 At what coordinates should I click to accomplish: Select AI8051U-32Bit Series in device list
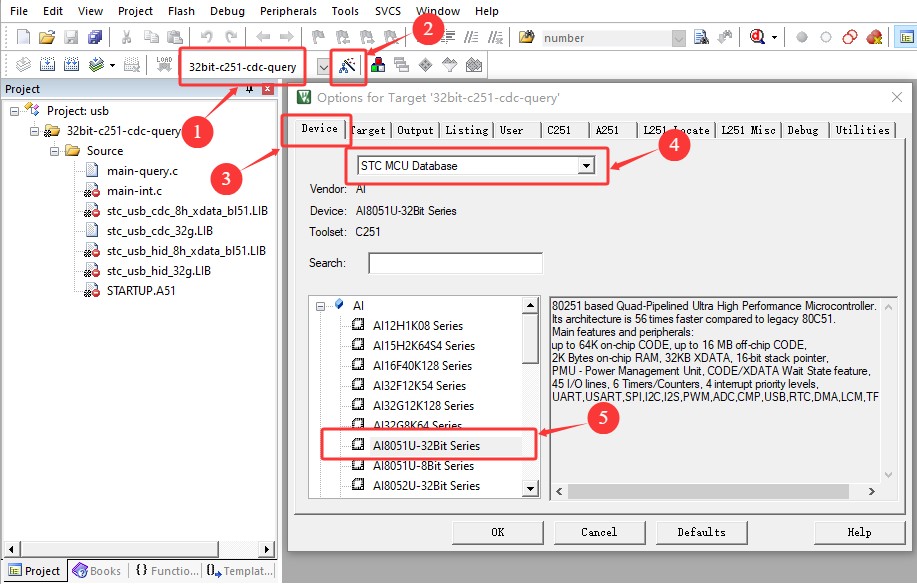coord(426,445)
